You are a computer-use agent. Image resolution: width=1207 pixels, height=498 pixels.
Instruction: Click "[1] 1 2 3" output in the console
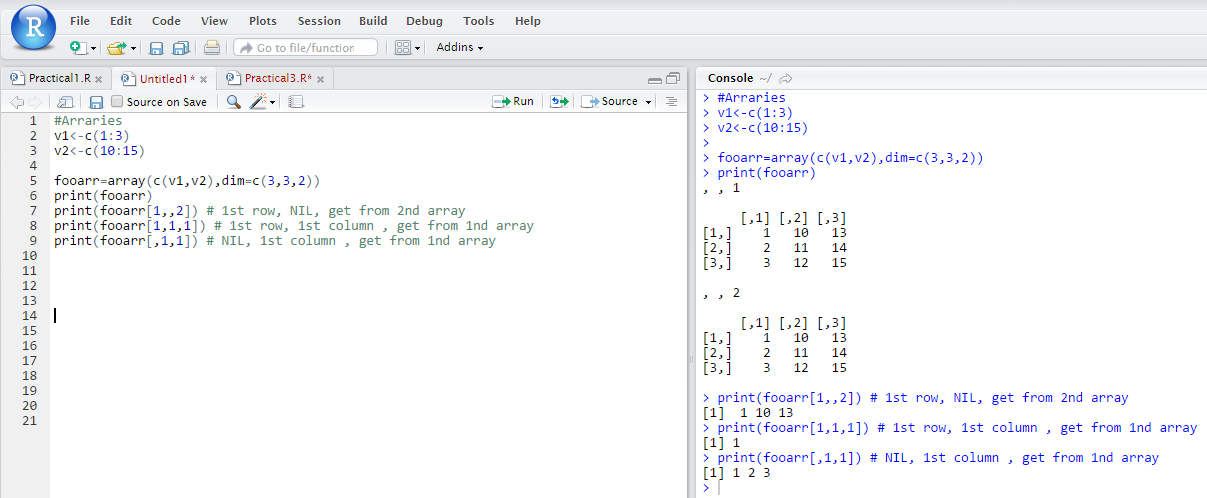pyautogui.click(x=736, y=473)
